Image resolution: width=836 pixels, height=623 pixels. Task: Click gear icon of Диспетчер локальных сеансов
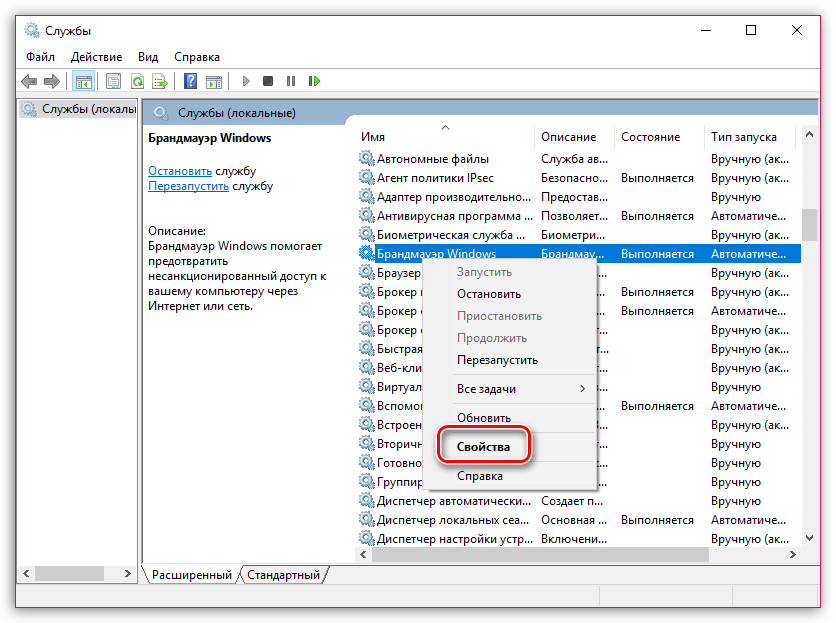(x=366, y=520)
